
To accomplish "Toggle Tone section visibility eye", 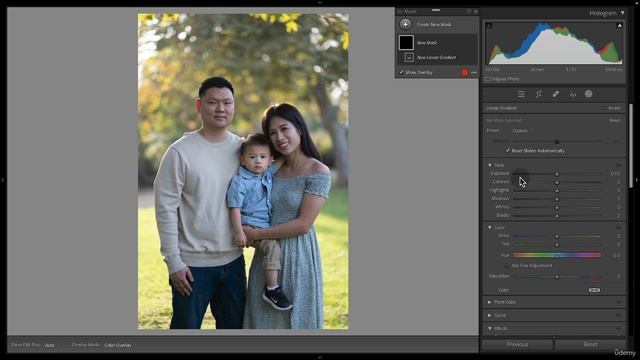I will pyautogui.click(x=619, y=165).
